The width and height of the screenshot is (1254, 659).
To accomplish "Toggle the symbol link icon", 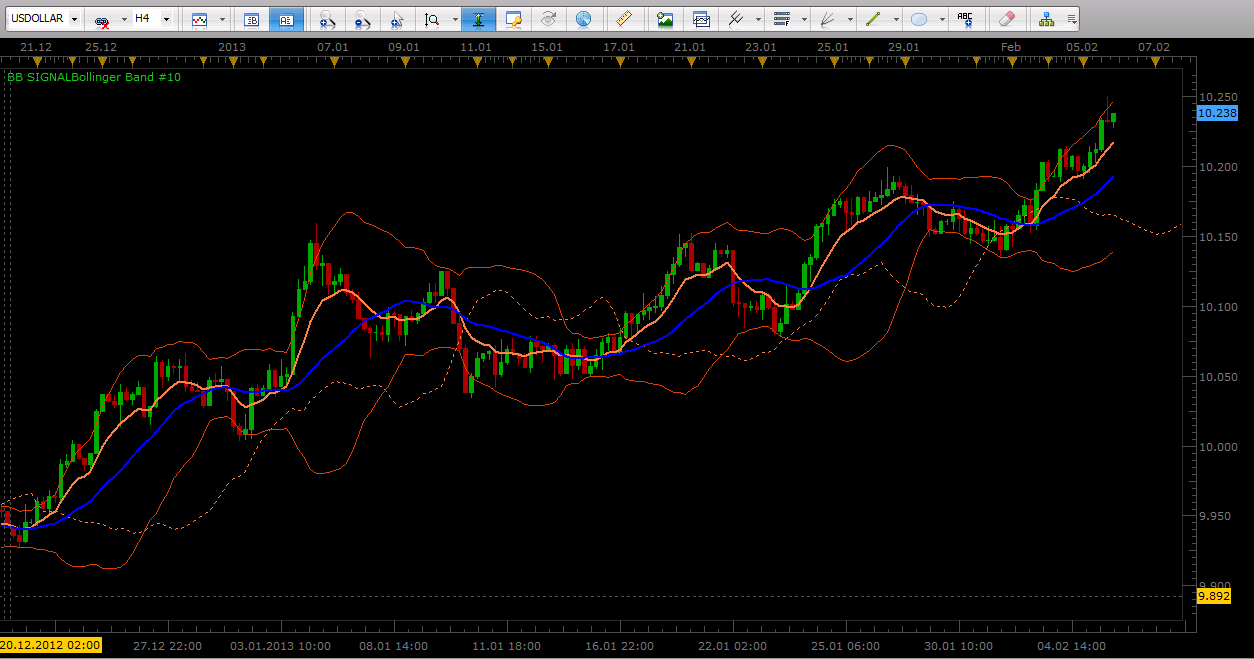I will click(x=100, y=18).
